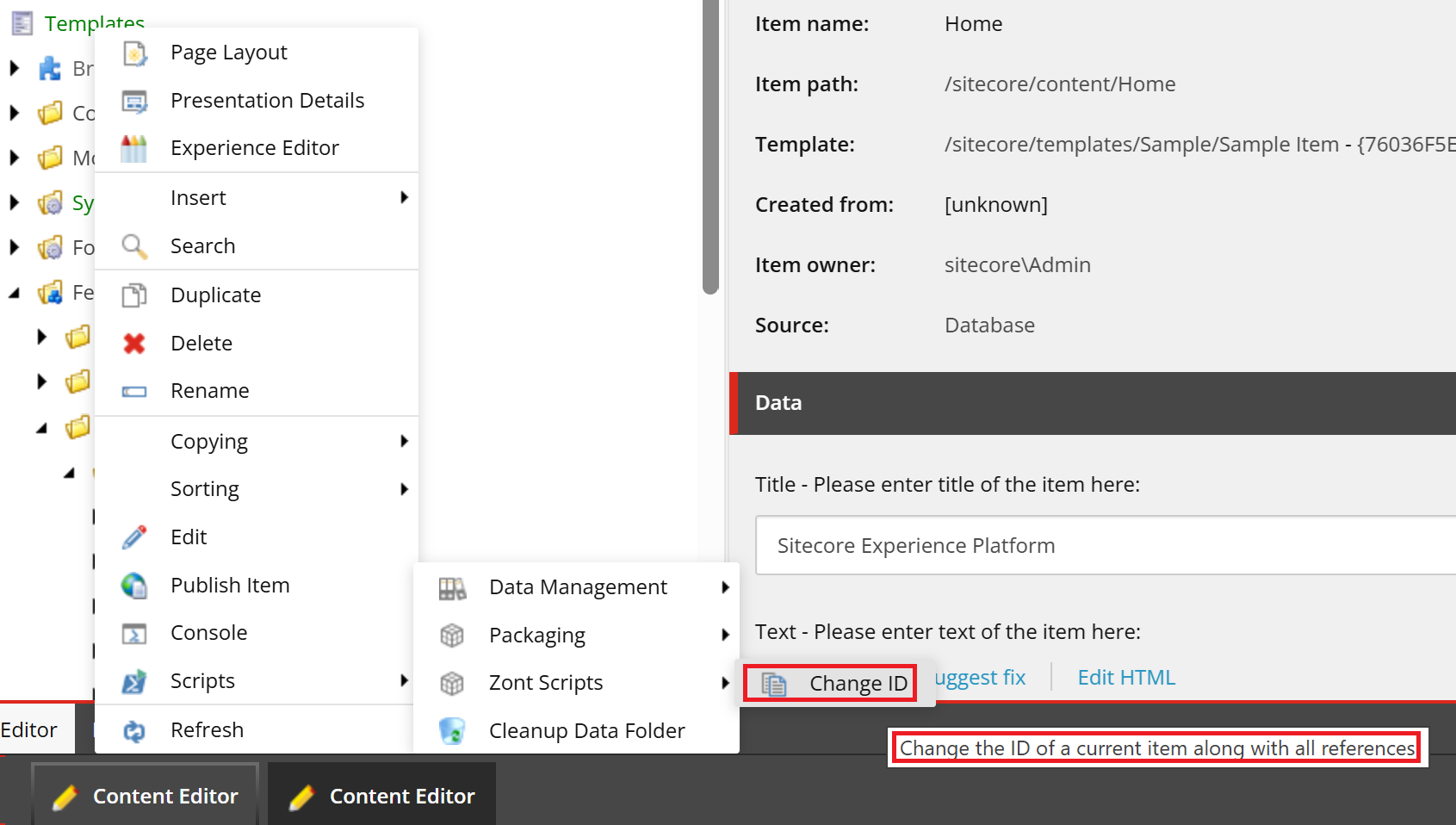Click the Rename field icon

134,392
